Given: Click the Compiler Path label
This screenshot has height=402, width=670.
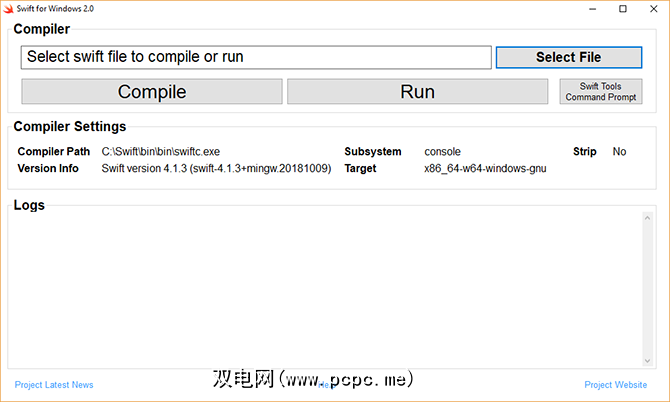Looking at the screenshot, I should click(53, 152).
